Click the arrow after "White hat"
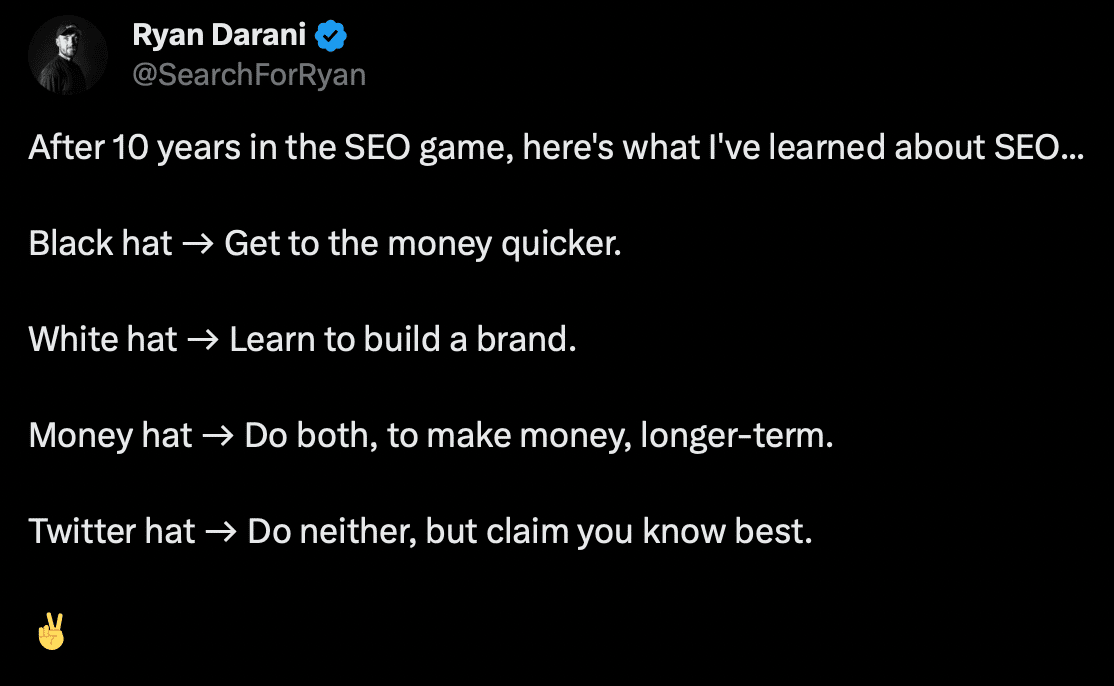The width and height of the screenshot is (1114, 686). coord(203,340)
